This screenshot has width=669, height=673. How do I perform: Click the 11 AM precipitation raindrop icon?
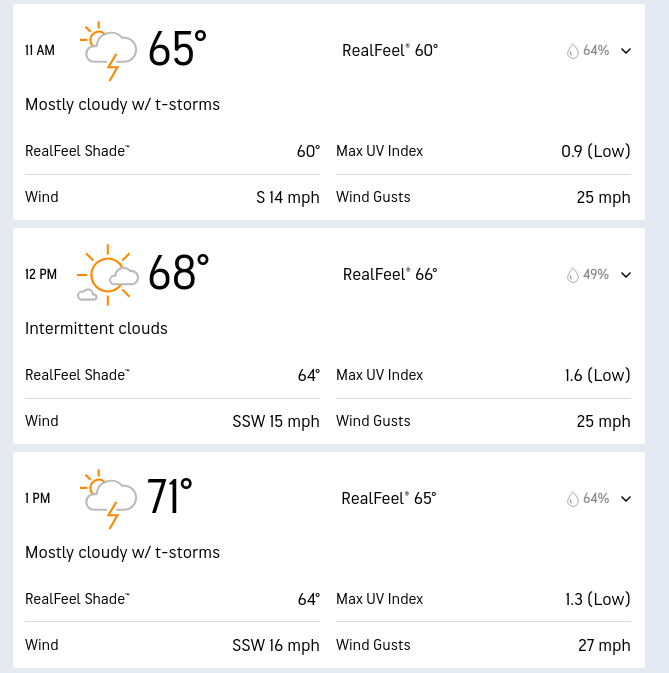[x=573, y=51]
